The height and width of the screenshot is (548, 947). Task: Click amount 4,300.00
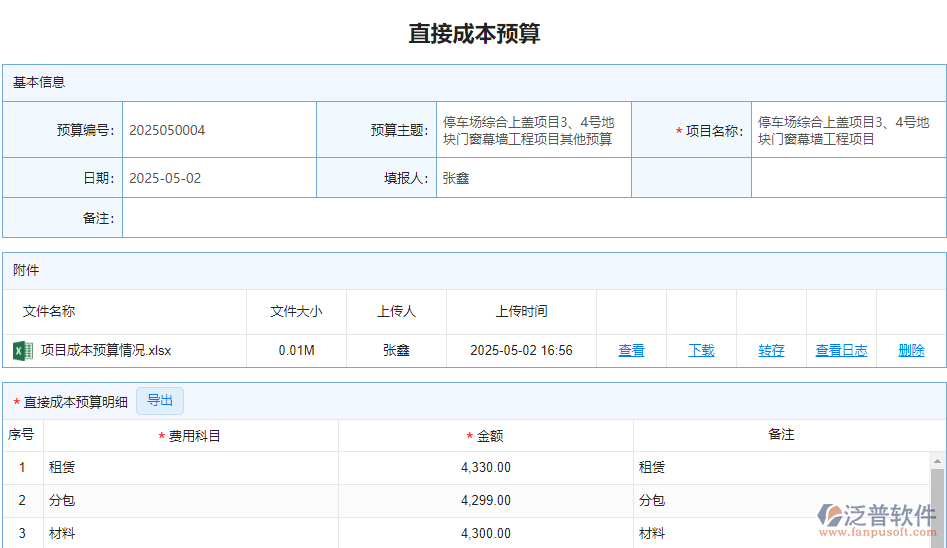click(486, 533)
